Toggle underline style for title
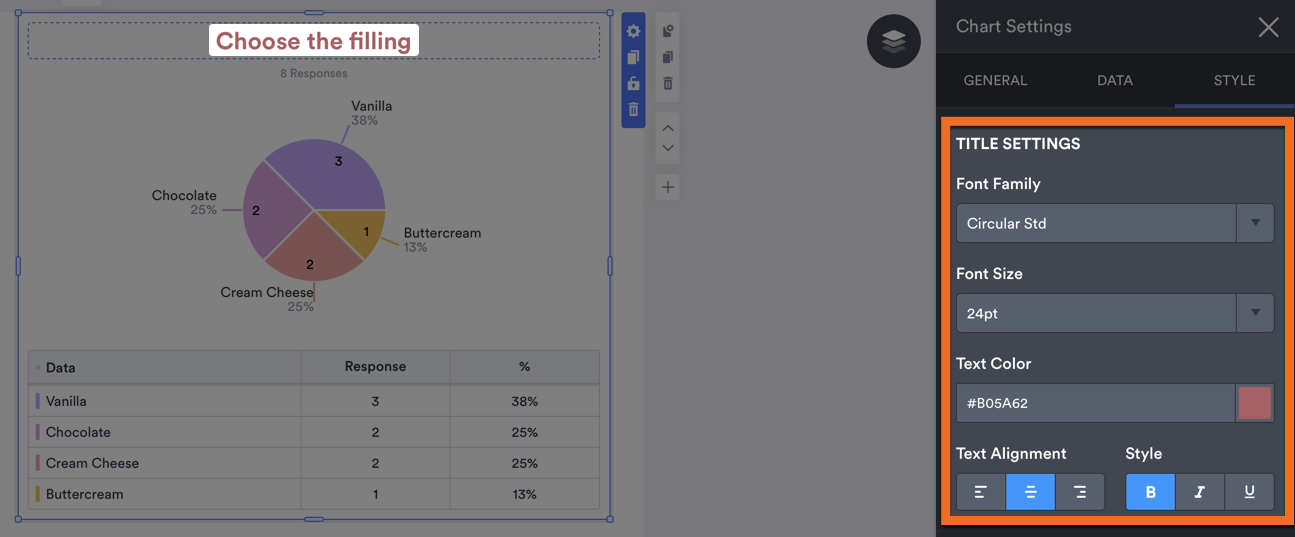The image size is (1295, 537). [x=1249, y=492]
